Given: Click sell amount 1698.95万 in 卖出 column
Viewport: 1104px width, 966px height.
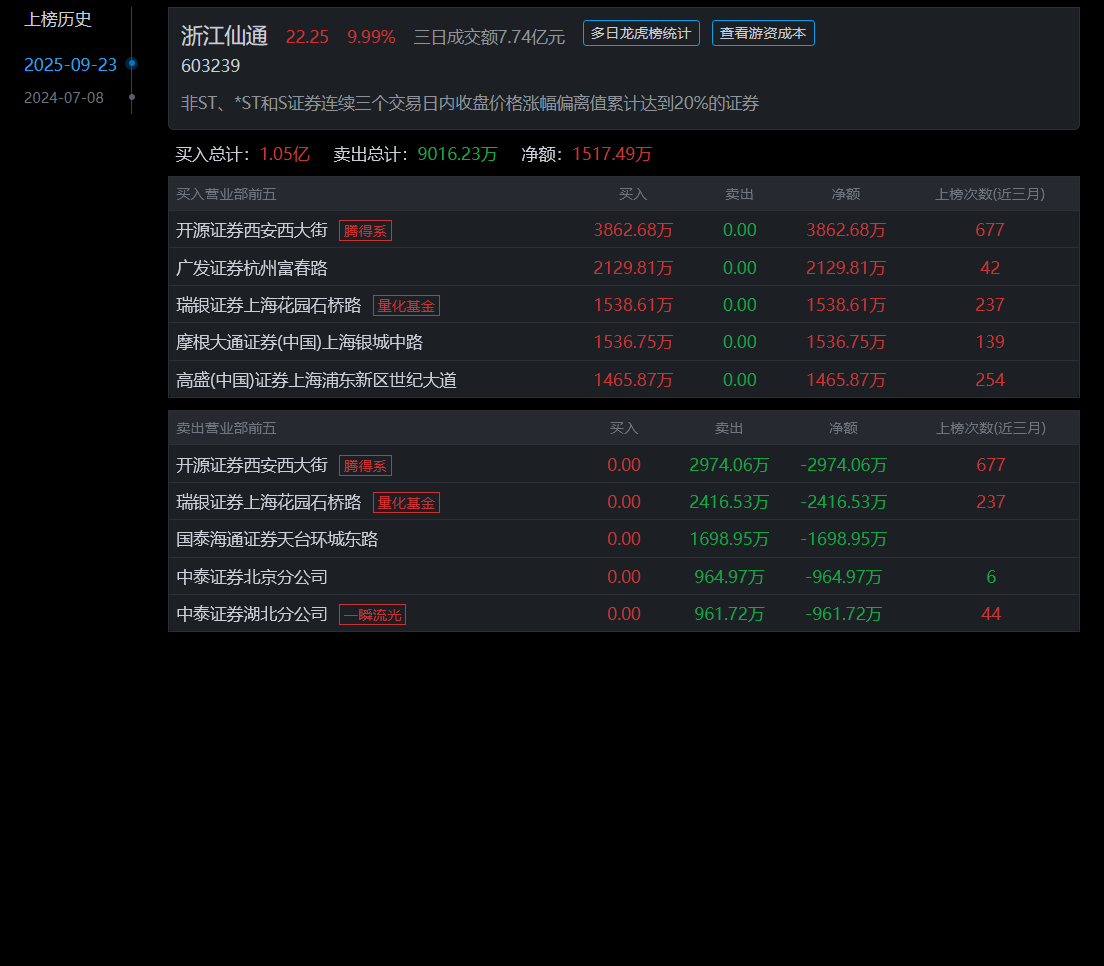Looking at the screenshot, I should [x=729, y=539].
